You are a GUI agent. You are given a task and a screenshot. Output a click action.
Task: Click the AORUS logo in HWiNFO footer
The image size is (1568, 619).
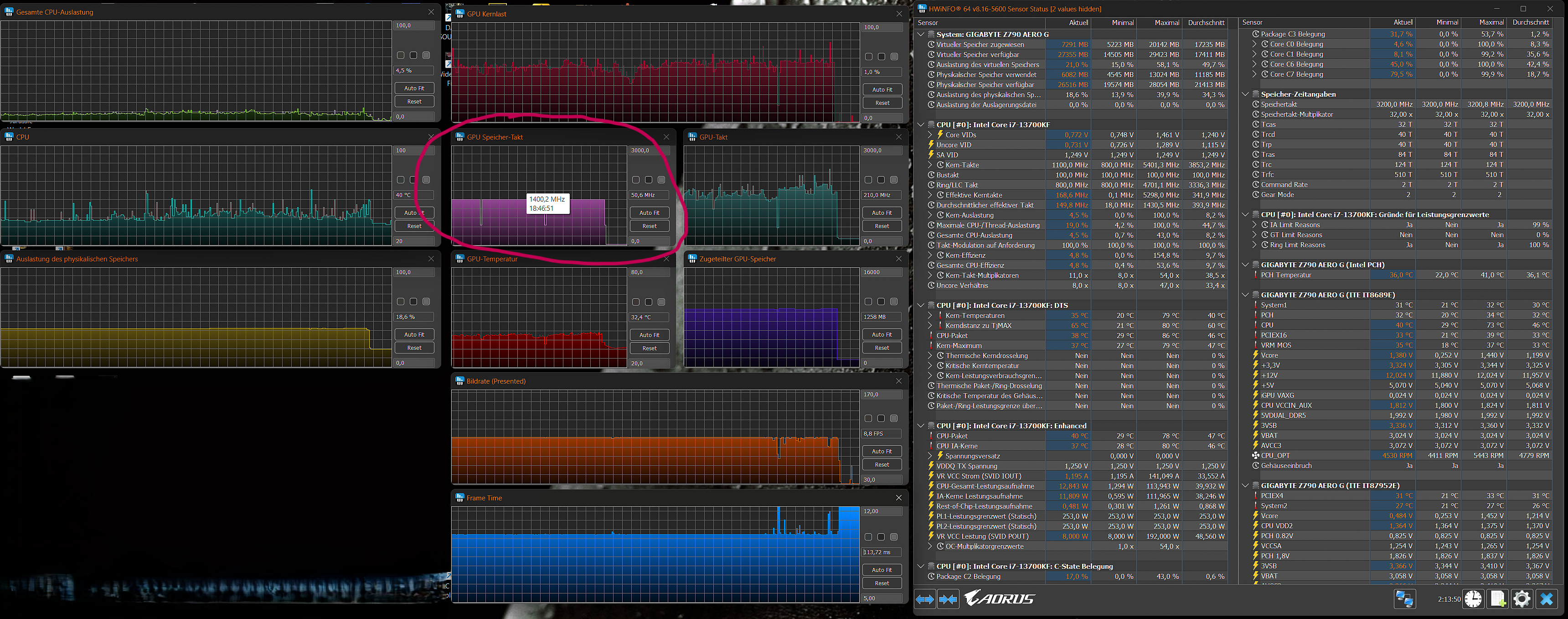[x=1000, y=598]
